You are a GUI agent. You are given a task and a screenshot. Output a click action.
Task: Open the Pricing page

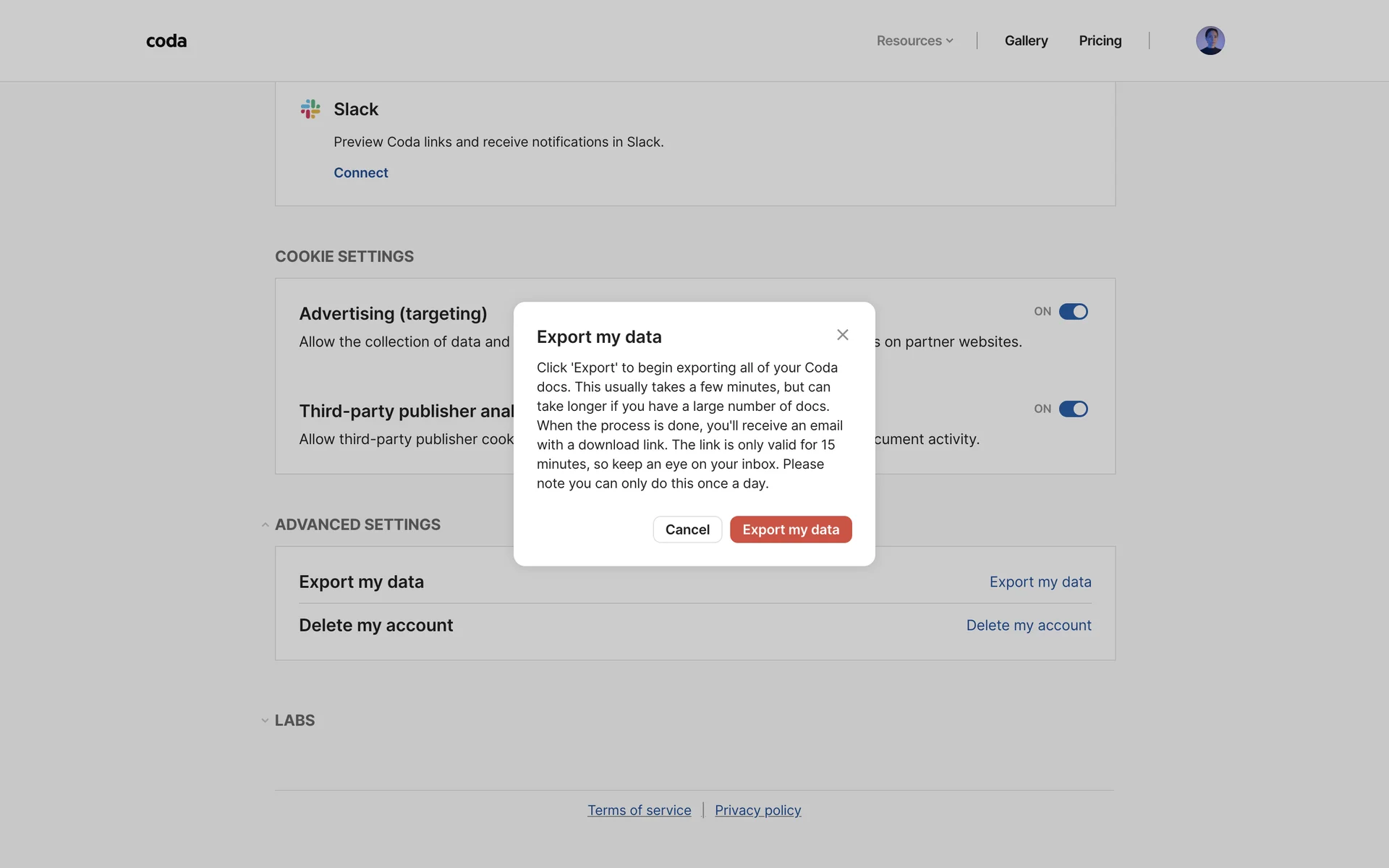tap(1100, 41)
